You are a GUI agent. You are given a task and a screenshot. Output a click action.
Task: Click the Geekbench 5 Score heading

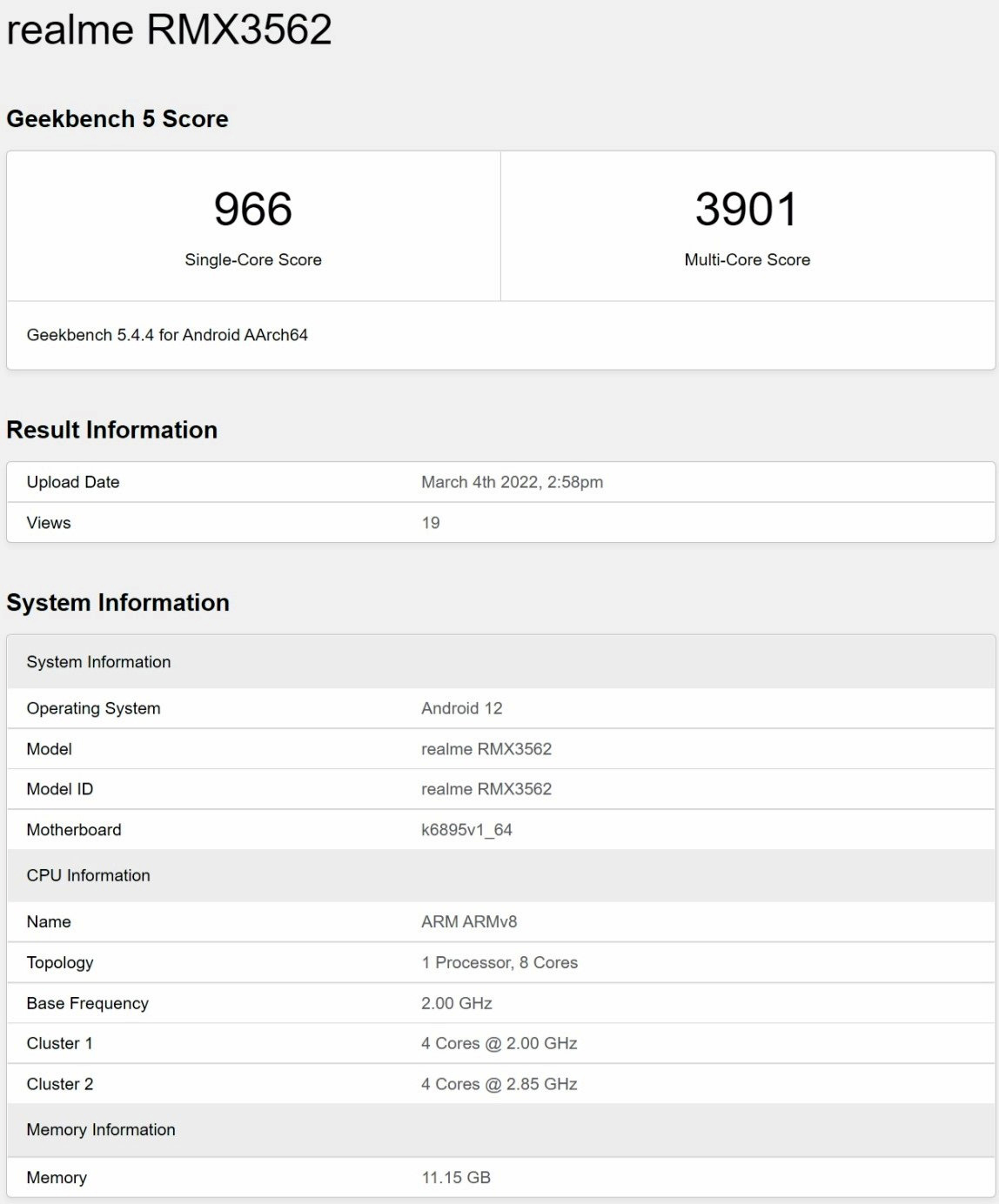(117, 119)
